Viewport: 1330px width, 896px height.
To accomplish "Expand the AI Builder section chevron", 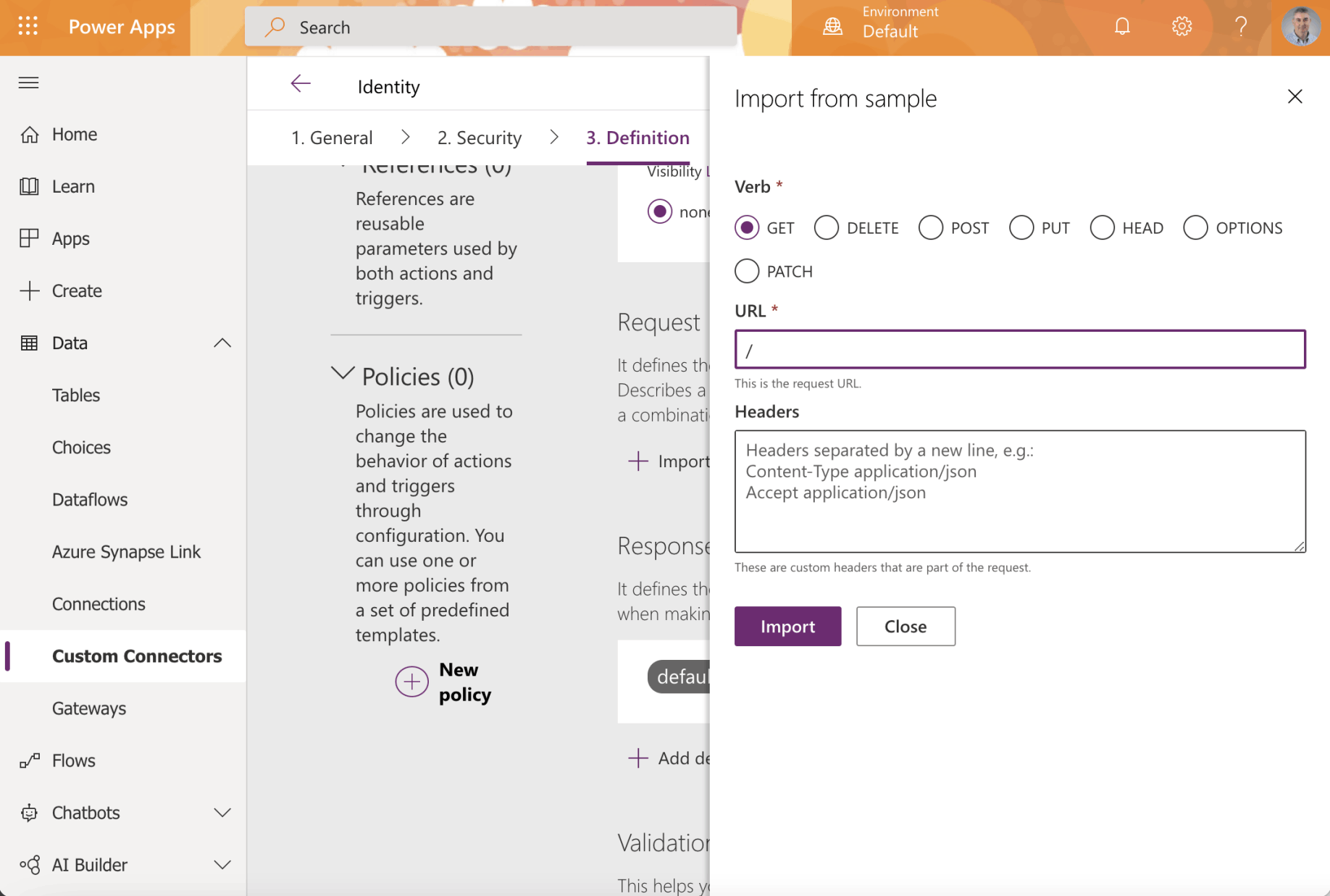I will click(x=222, y=865).
